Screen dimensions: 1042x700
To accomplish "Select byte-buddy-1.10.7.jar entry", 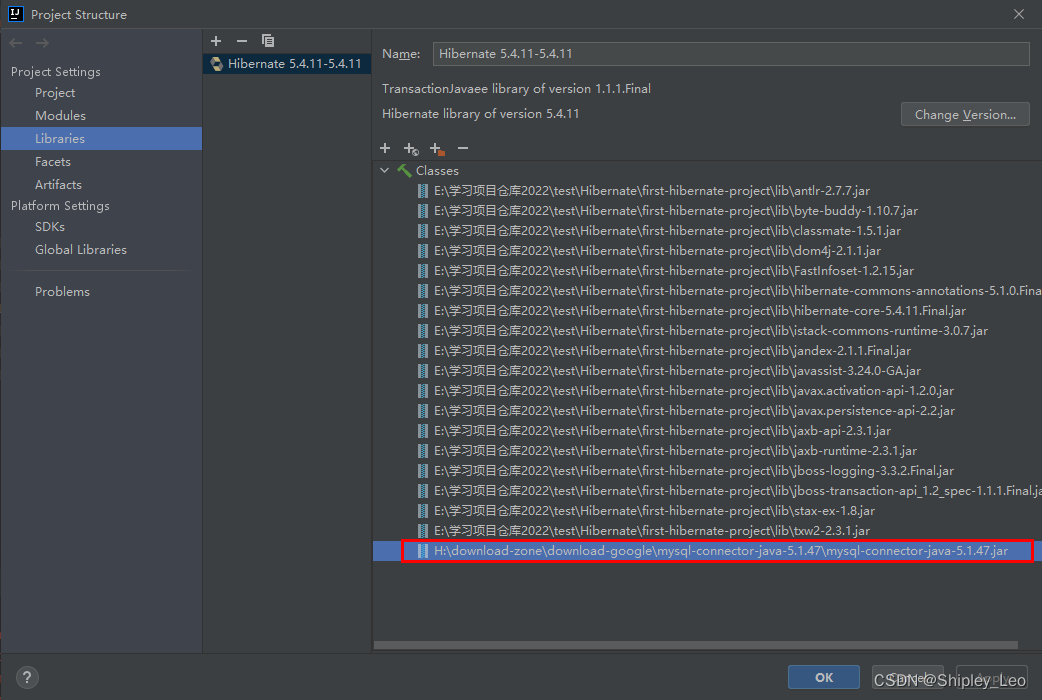I will [675, 211].
